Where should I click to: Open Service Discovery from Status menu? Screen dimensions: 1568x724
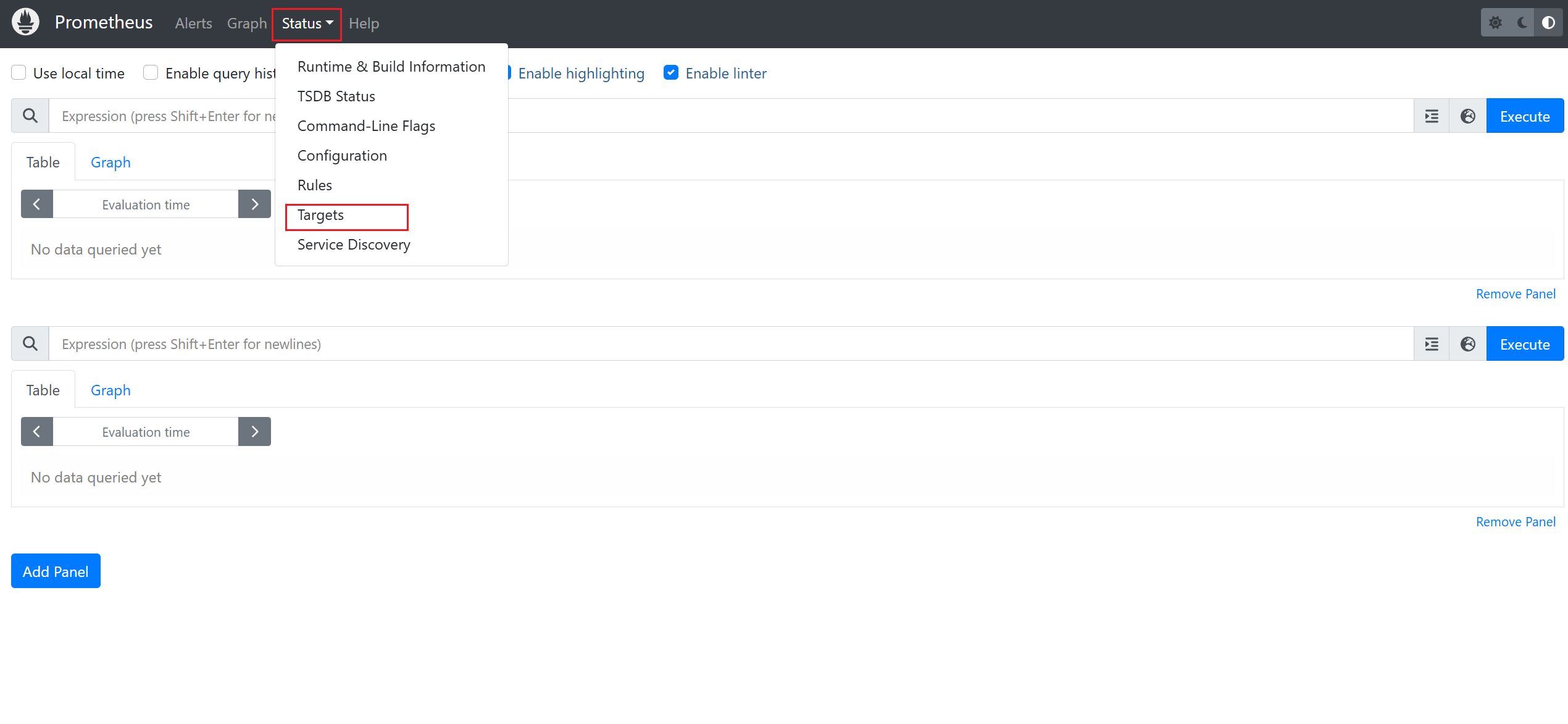coord(354,245)
